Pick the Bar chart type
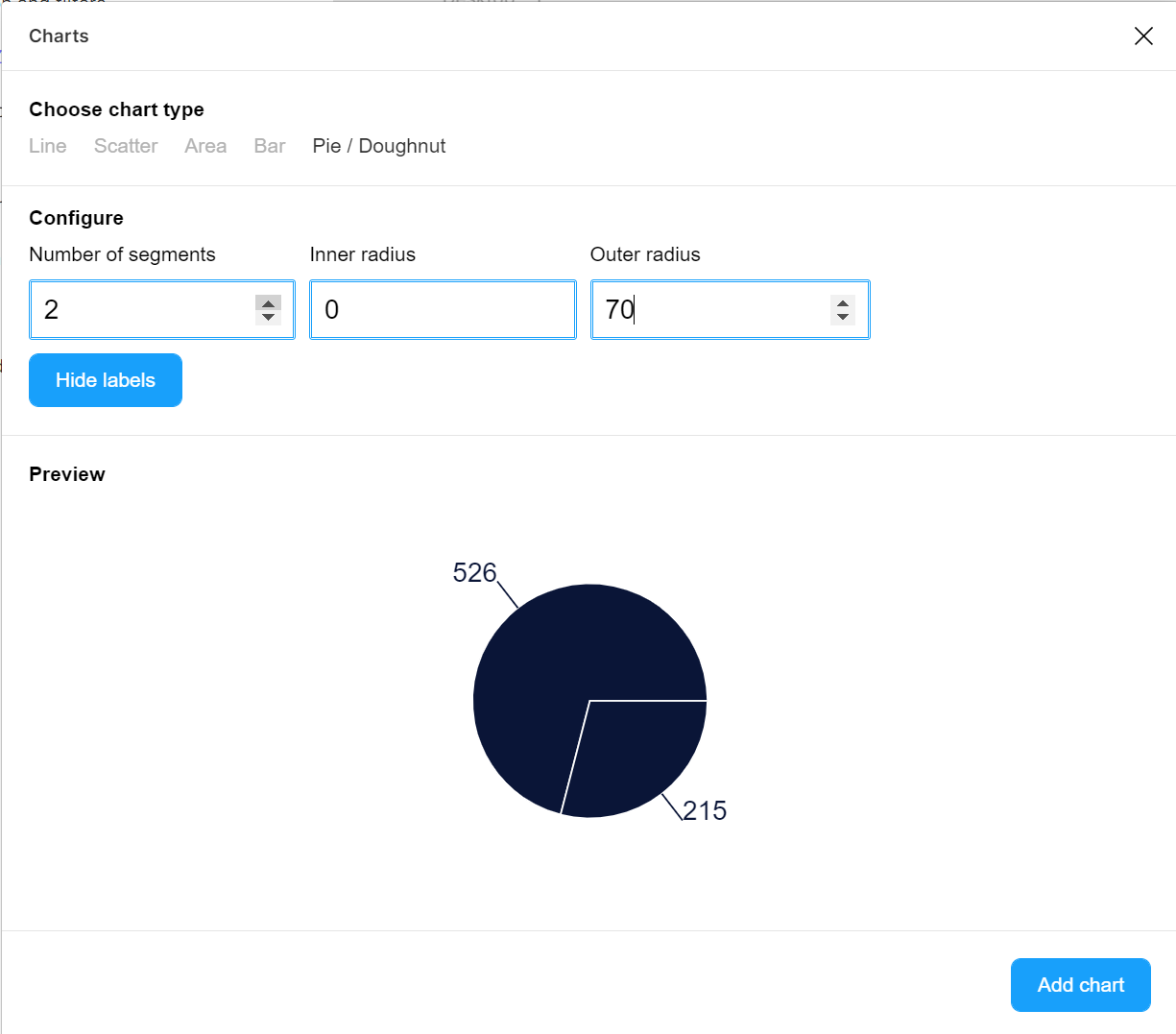Screen dimensions: 1176x1034 [270, 146]
